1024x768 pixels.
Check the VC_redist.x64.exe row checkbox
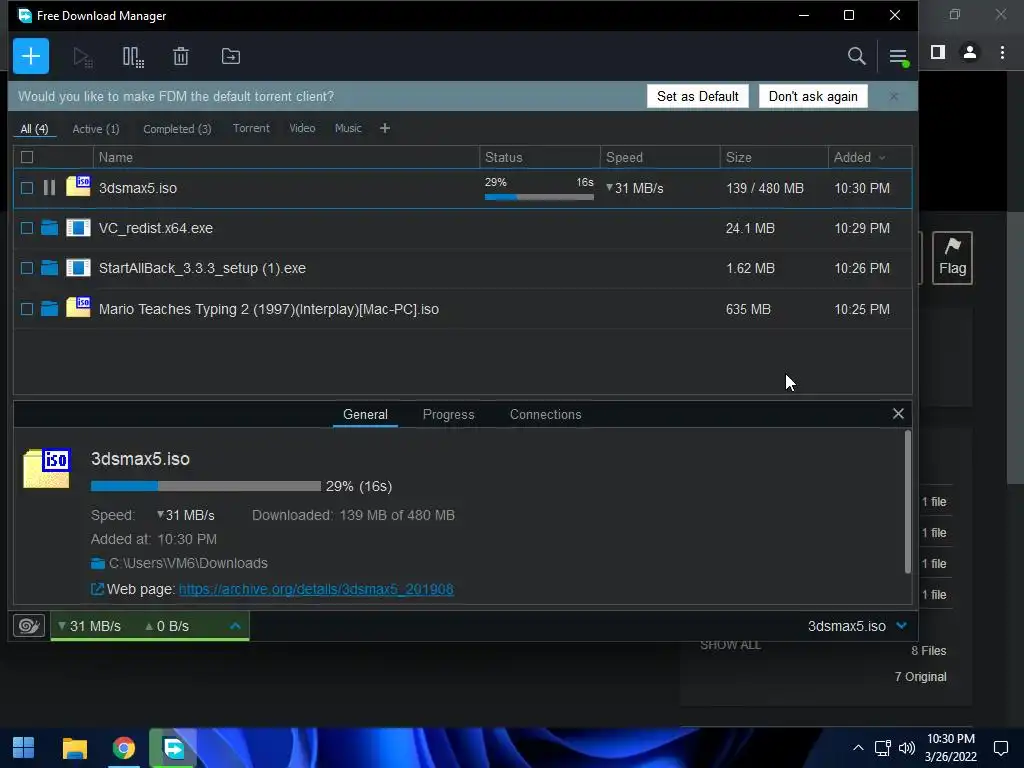pos(27,228)
